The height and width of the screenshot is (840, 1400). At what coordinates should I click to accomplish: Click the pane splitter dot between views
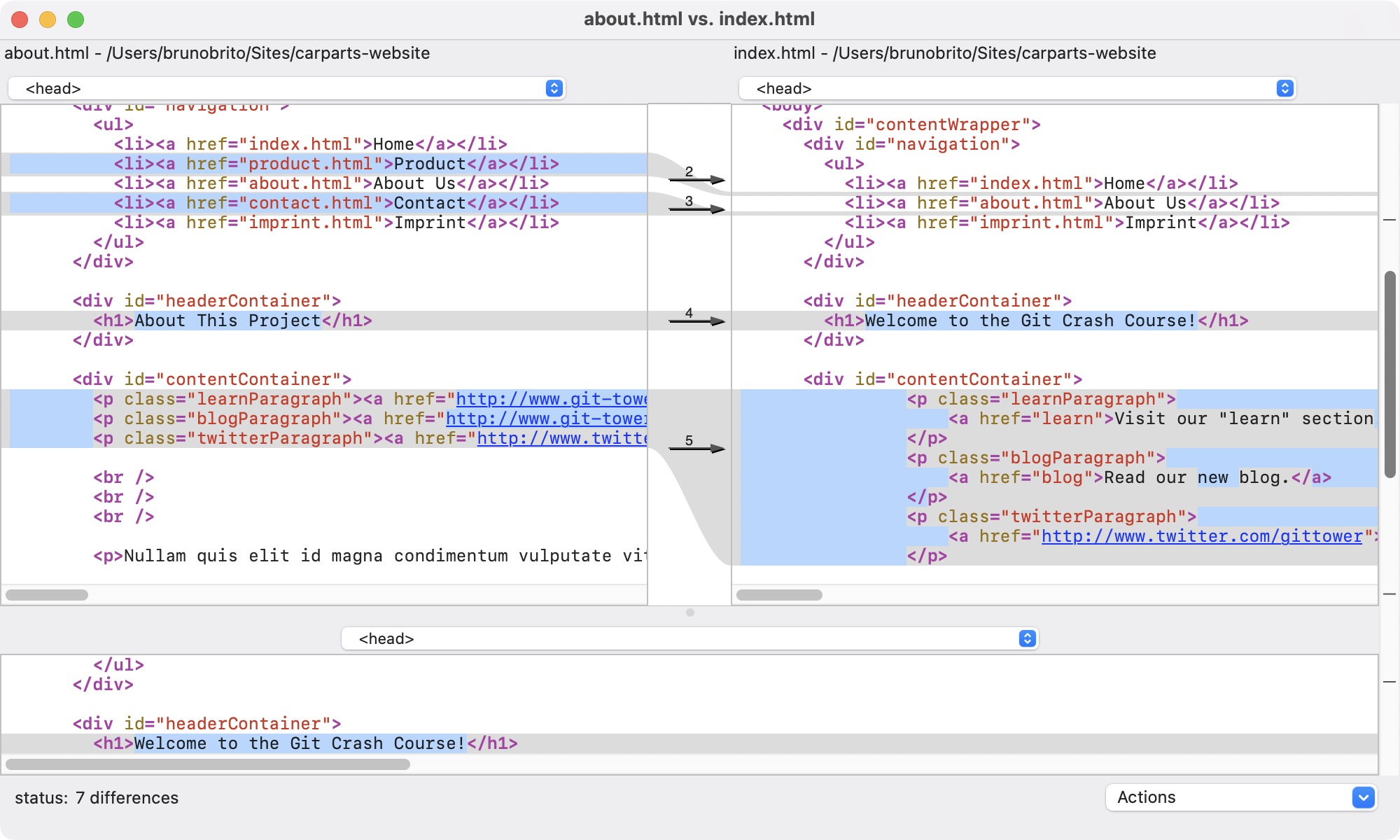click(x=690, y=612)
